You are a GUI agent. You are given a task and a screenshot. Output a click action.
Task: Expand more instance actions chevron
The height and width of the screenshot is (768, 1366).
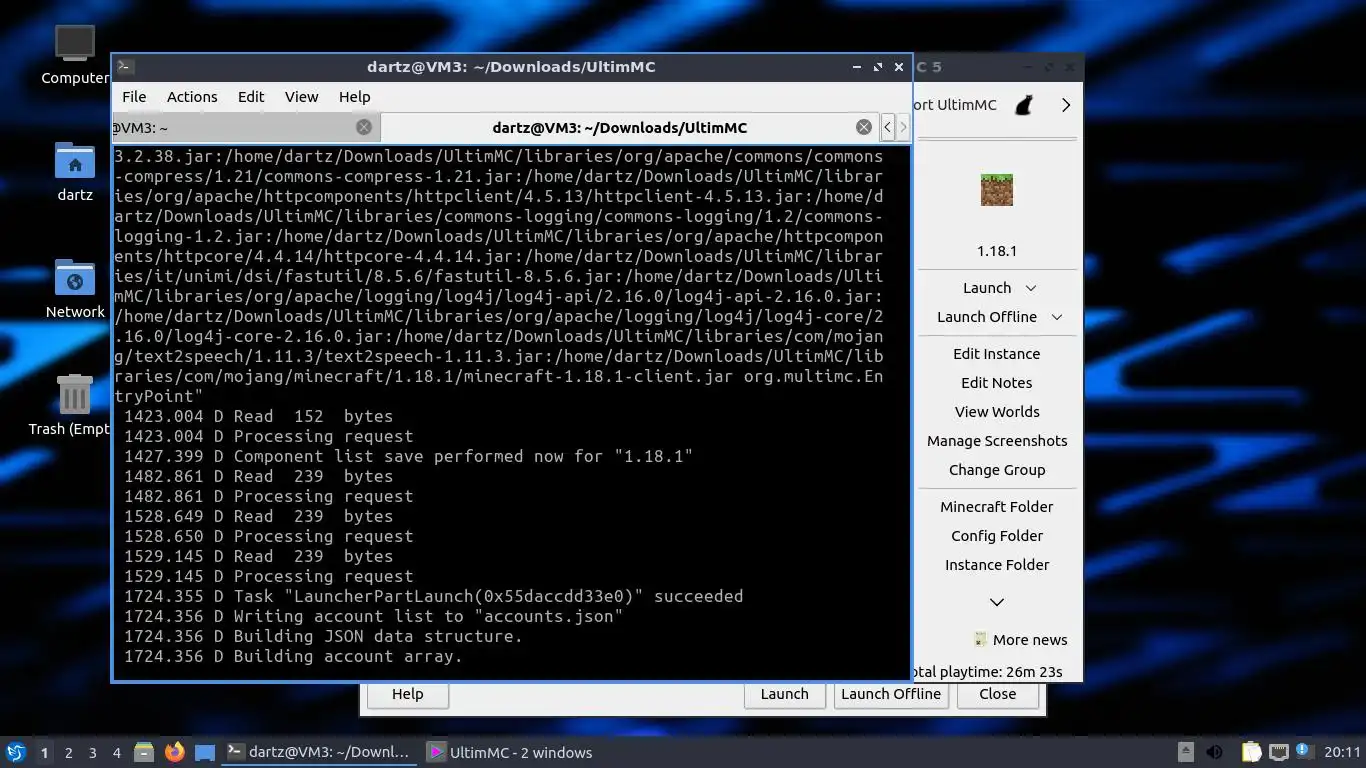pos(997,602)
